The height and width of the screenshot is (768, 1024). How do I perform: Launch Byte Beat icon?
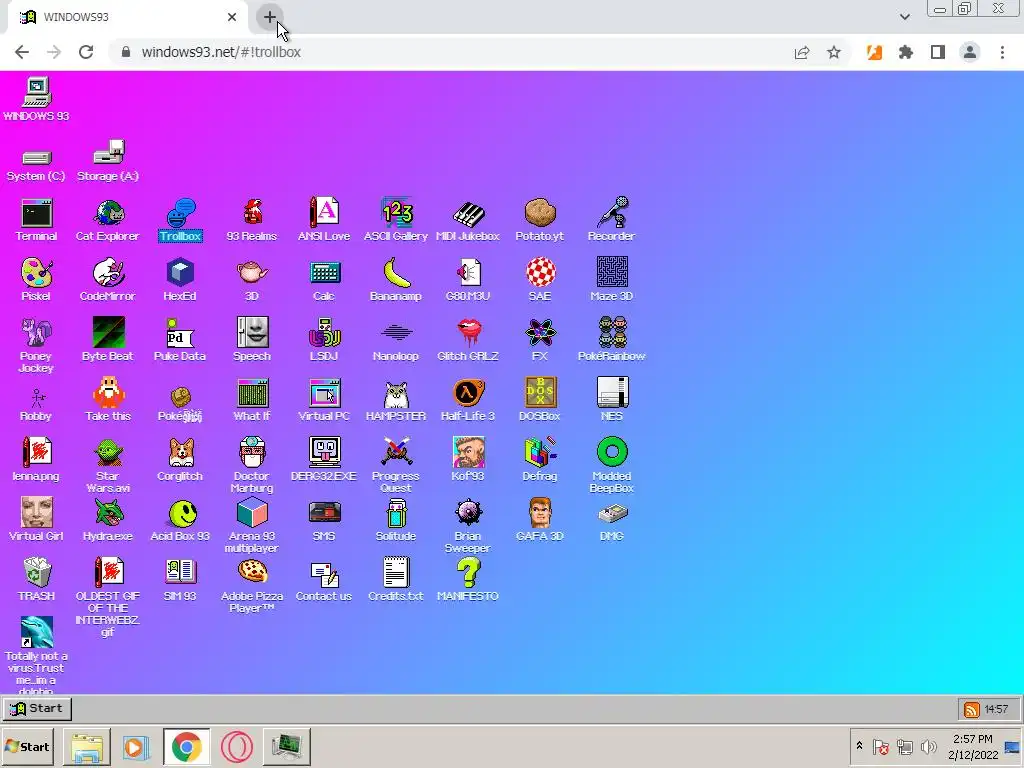coord(108,340)
